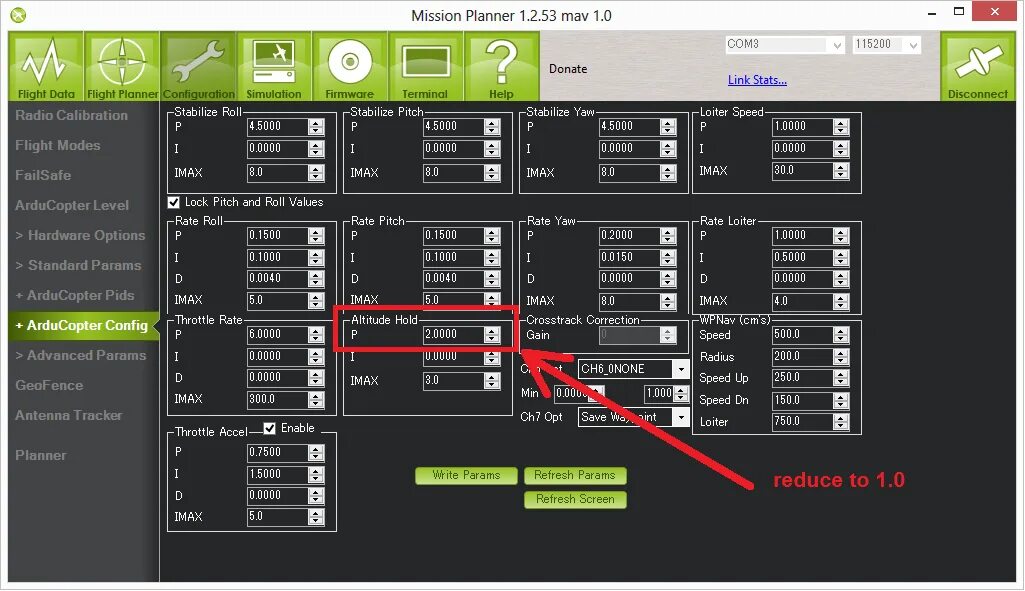Click the WPNav Speed Up value field
The width and height of the screenshot is (1025, 591).
click(x=803, y=378)
